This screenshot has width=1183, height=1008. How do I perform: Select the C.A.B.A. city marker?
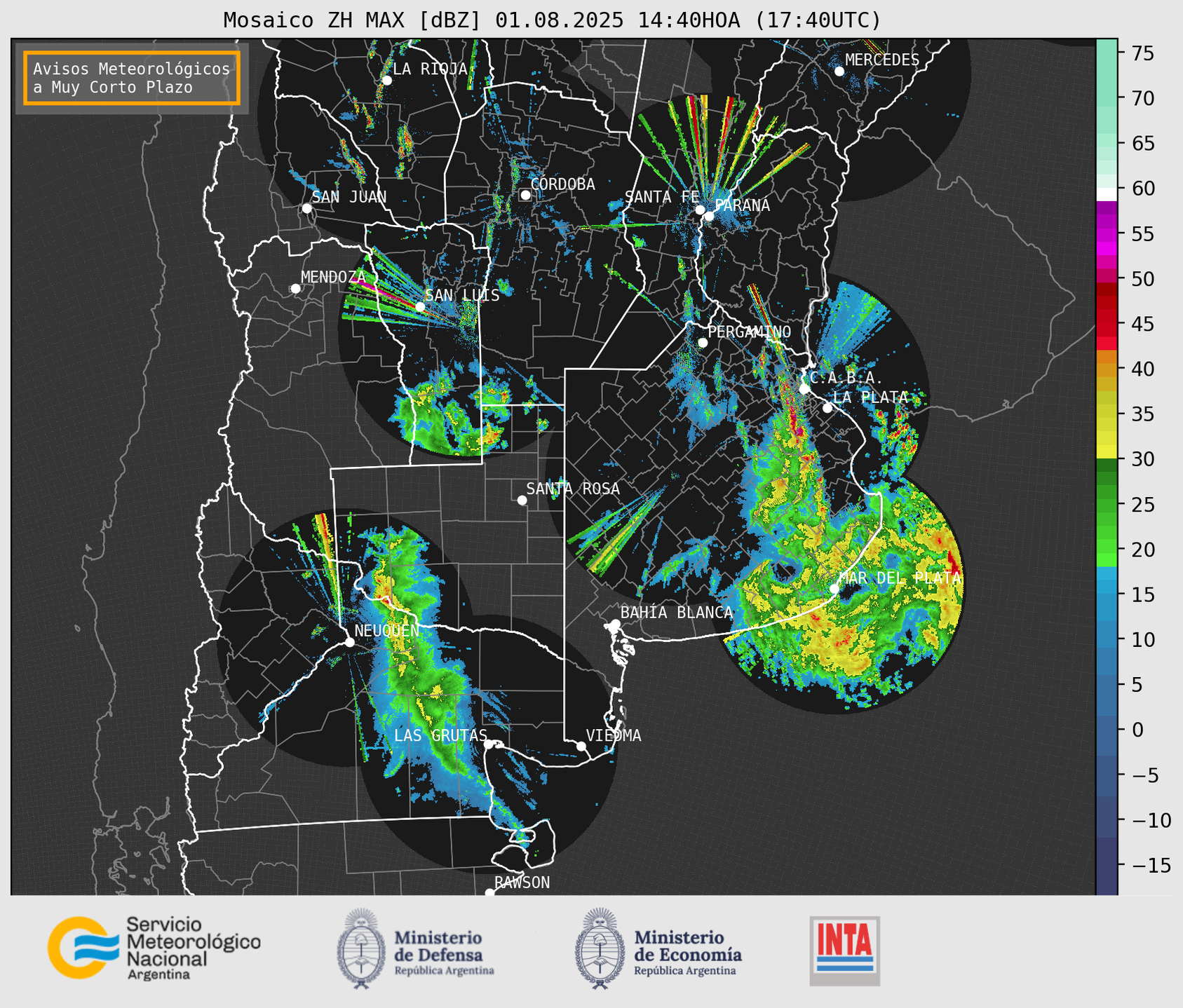pos(804,389)
